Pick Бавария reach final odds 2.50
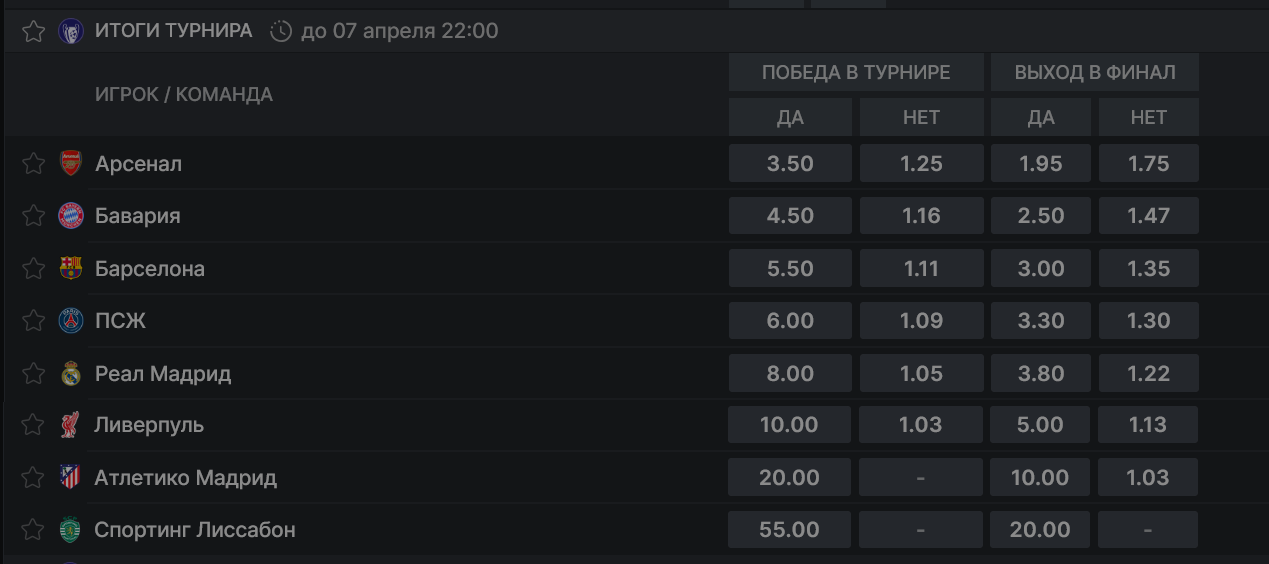 click(x=1041, y=215)
